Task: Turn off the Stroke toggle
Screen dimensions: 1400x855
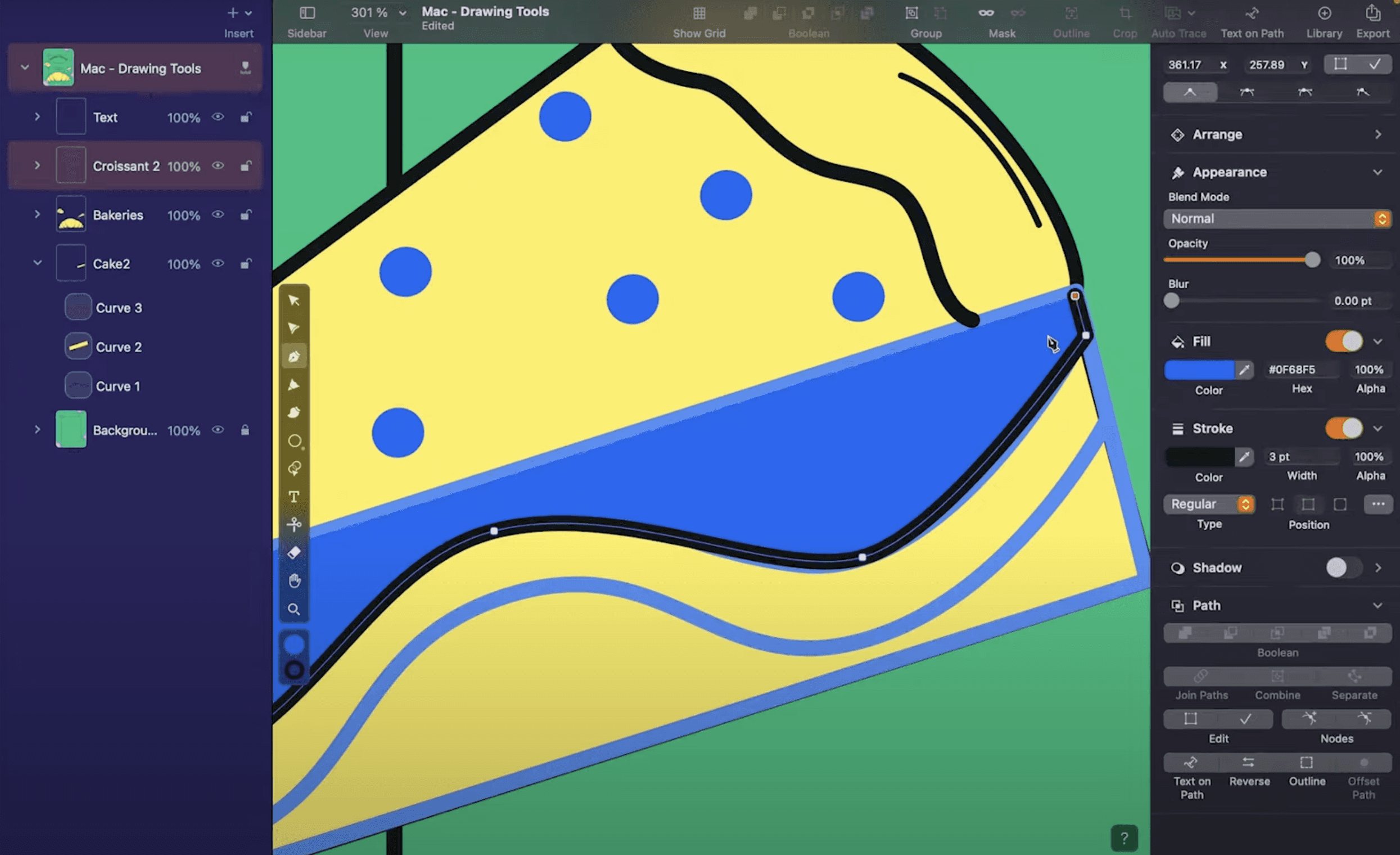Action: [x=1344, y=429]
